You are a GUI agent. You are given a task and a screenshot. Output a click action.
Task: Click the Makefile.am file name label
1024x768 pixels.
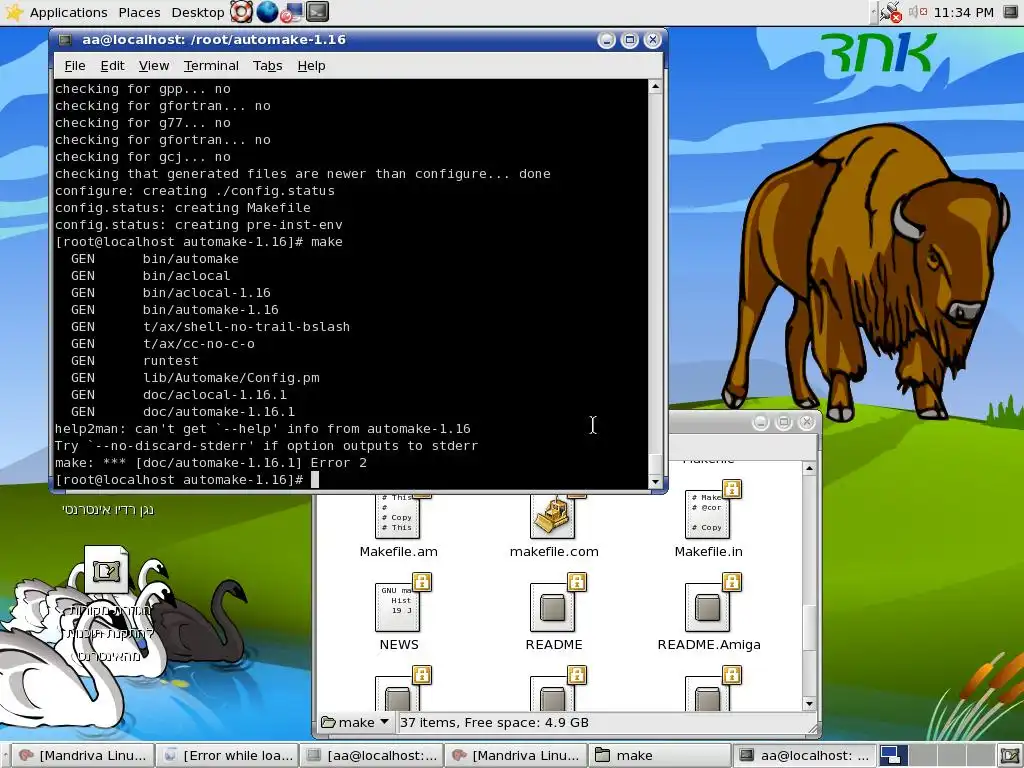click(398, 551)
